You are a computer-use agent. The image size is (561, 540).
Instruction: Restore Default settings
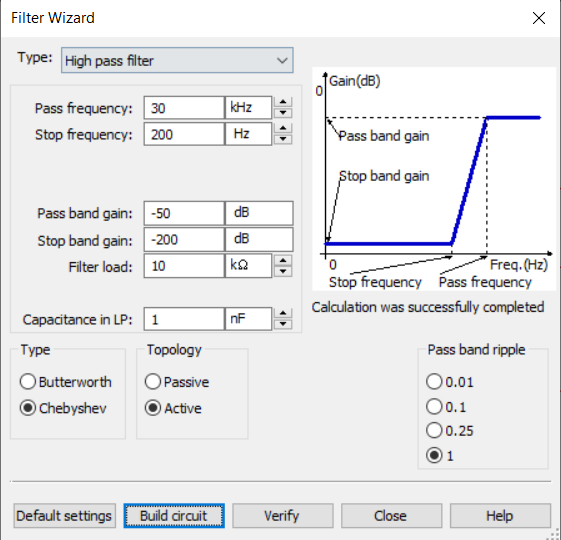coord(65,516)
